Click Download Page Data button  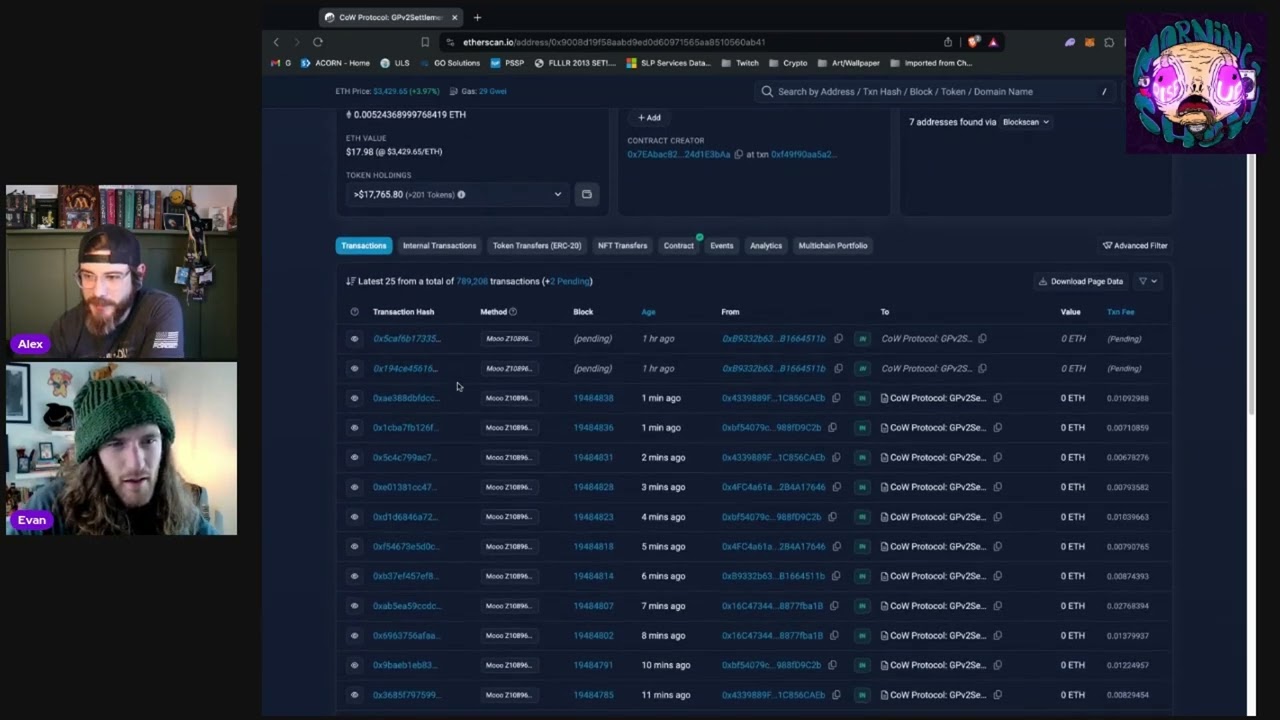click(x=1080, y=281)
